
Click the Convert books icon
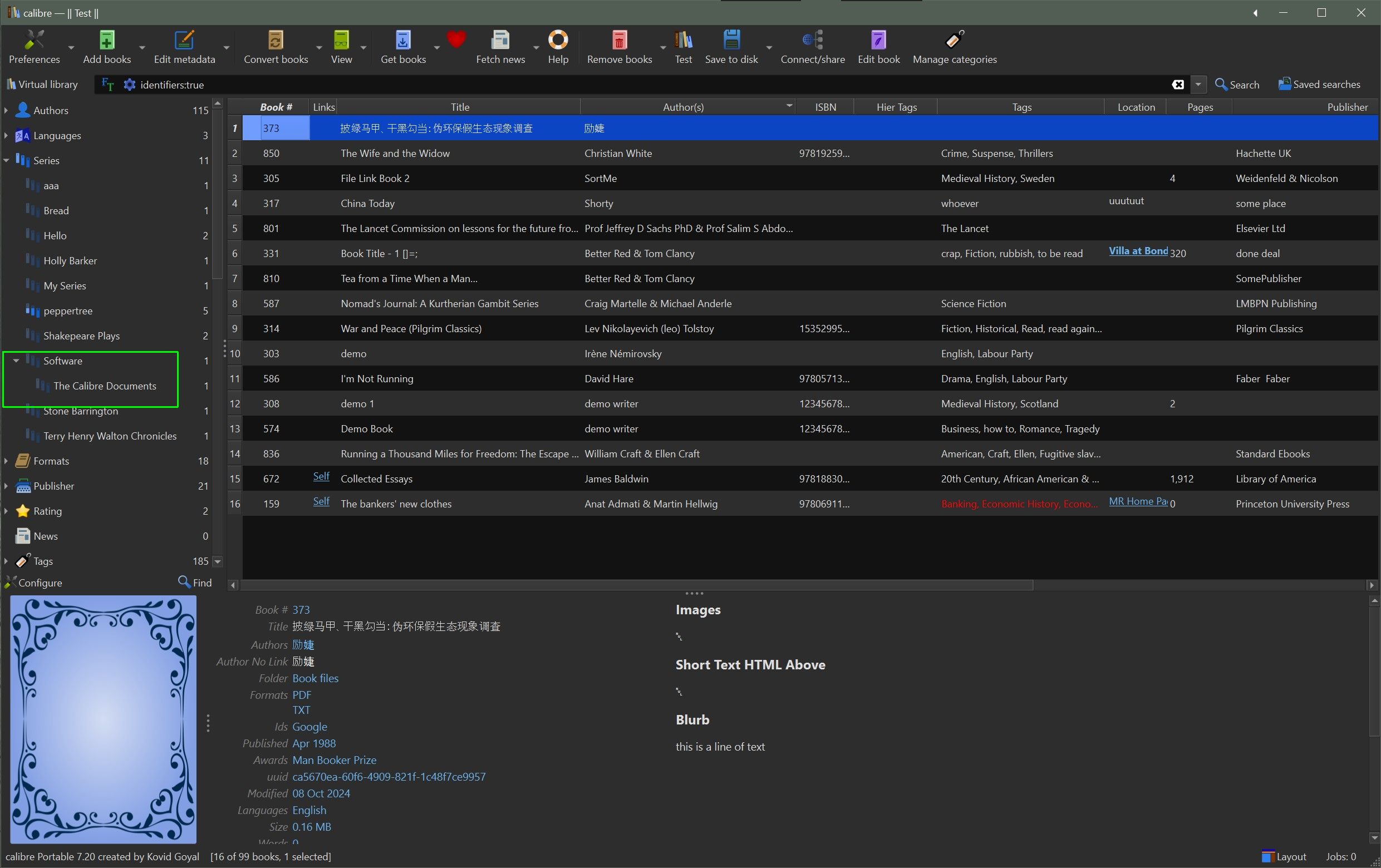pyautogui.click(x=276, y=40)
